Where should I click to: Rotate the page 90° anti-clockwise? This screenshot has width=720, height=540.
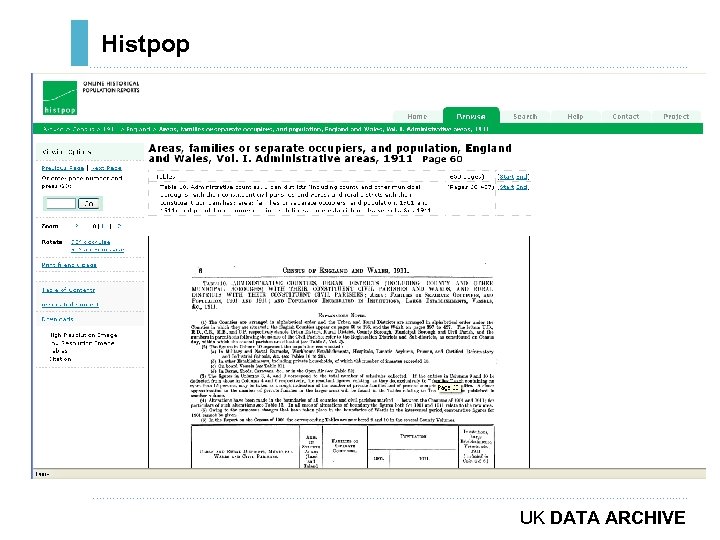pyautogui.click(x=97, y=250)
